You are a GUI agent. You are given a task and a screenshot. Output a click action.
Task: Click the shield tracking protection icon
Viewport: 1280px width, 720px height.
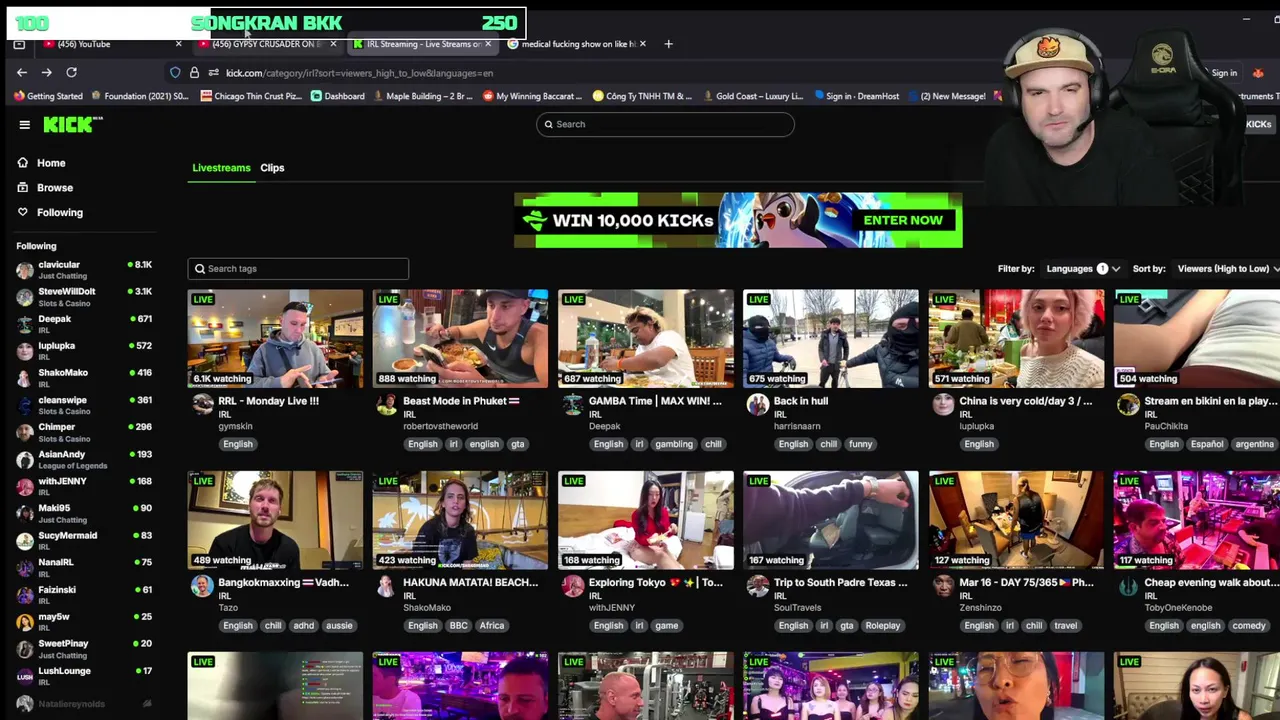(x=175, y=73)
